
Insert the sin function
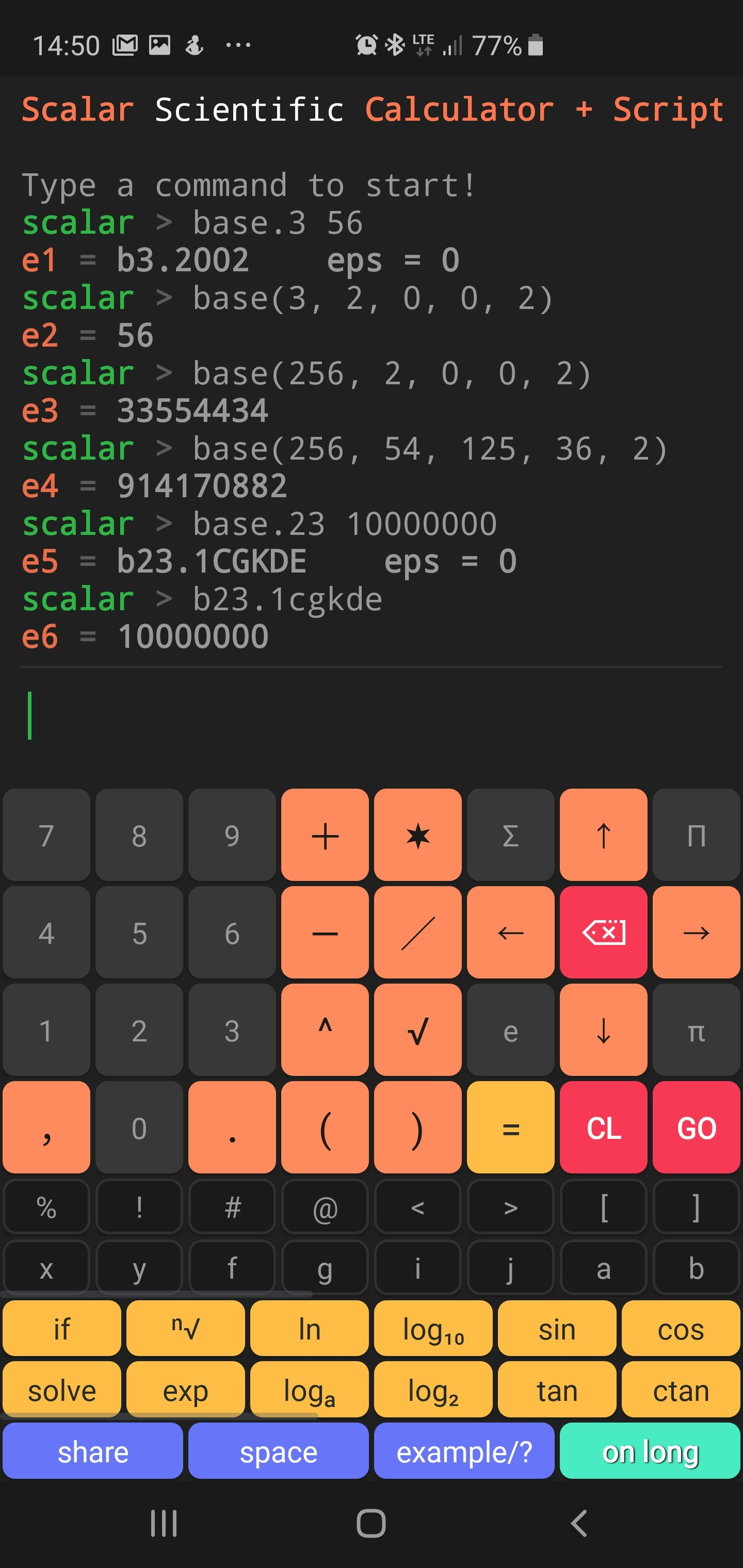pos(557,1328)
